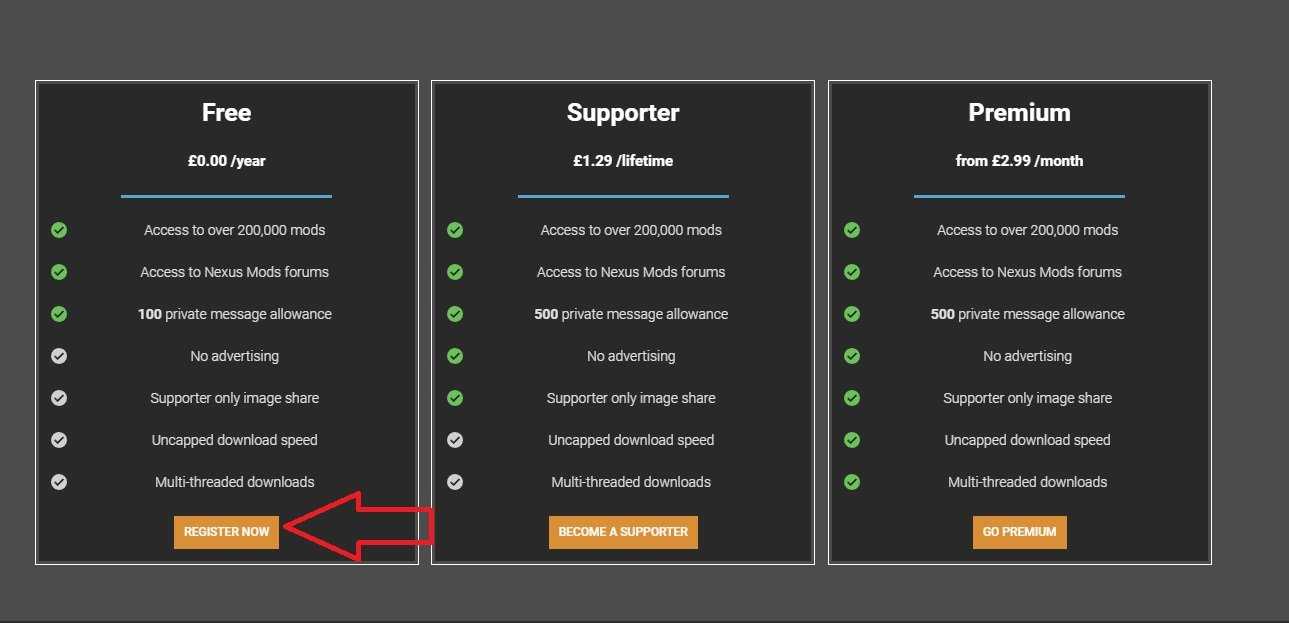1289x623 pixels.
Task: Select the Go Premium button
Action: pyautogui.click(x=1019, y=532)
